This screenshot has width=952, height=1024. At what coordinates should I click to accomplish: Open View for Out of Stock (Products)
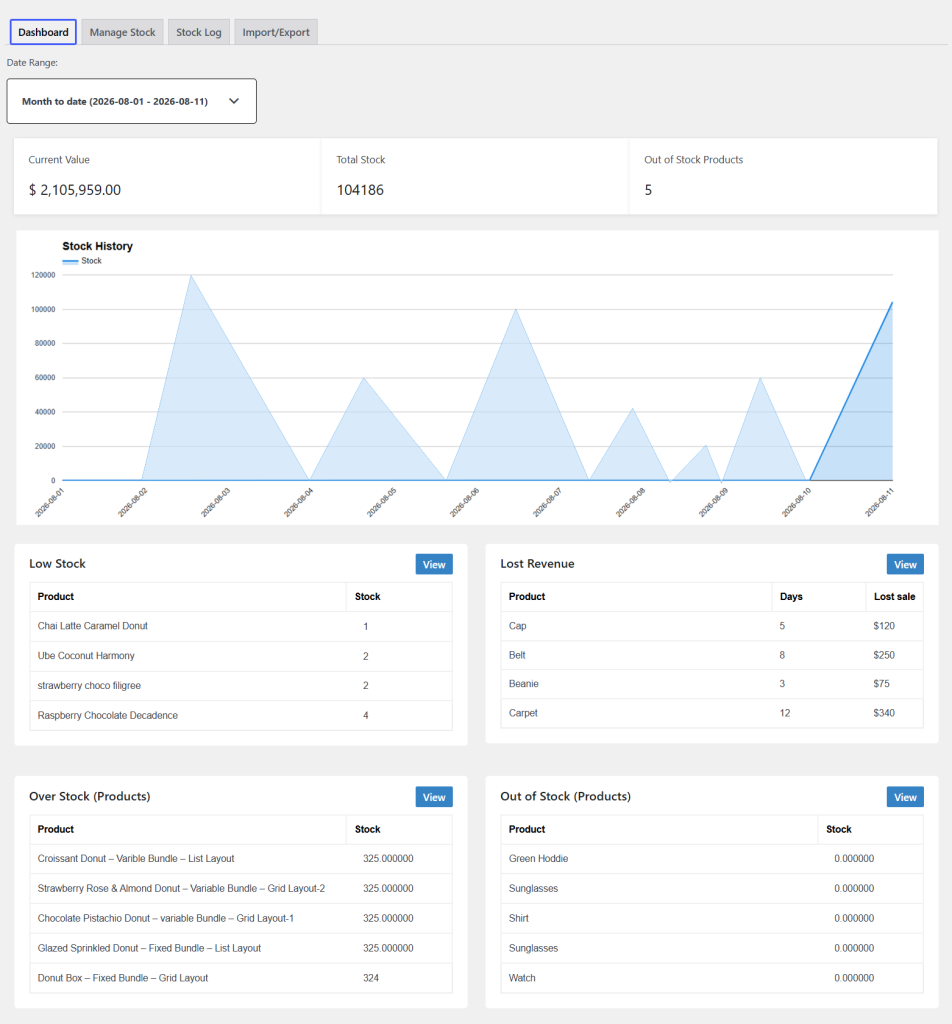coord(905,797)
